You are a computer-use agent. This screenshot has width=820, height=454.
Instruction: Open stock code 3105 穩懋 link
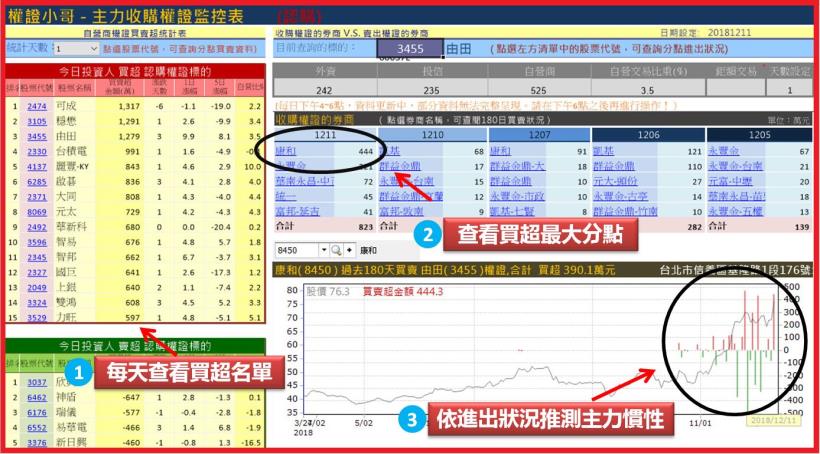(x=37, y=121)
